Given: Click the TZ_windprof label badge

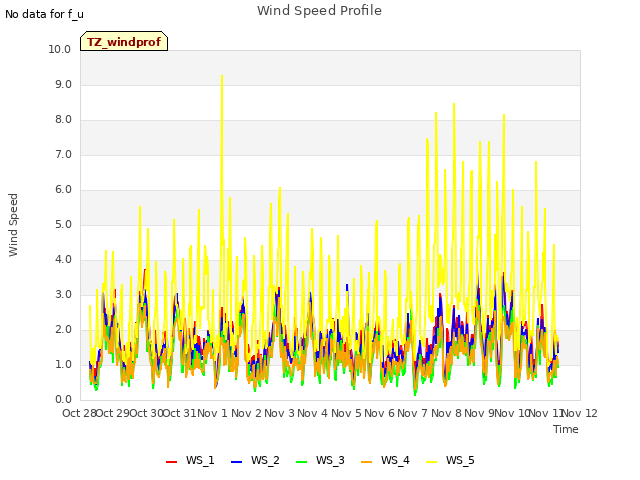Looking at the screenshot, I should (x=124, y=41).
